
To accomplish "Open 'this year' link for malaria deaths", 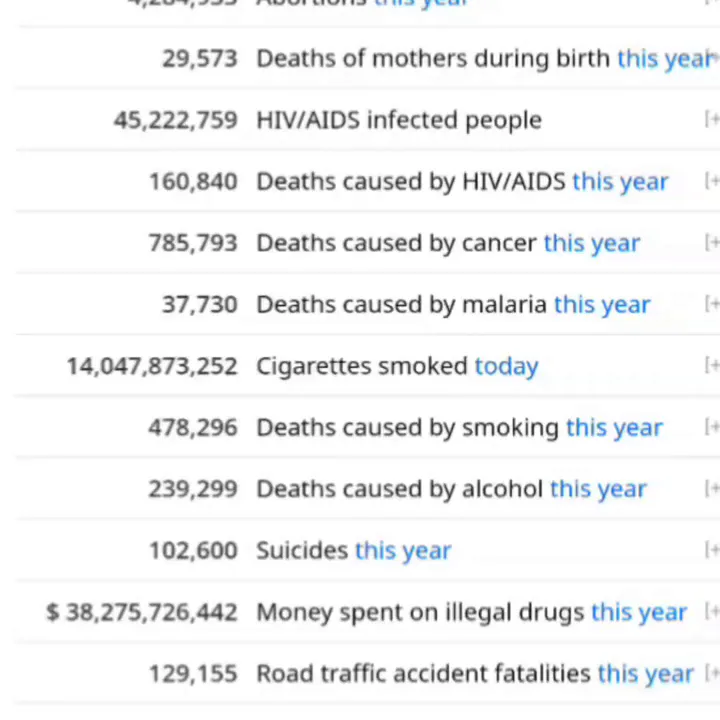I will pyautogui.click(x=602, y=305).
